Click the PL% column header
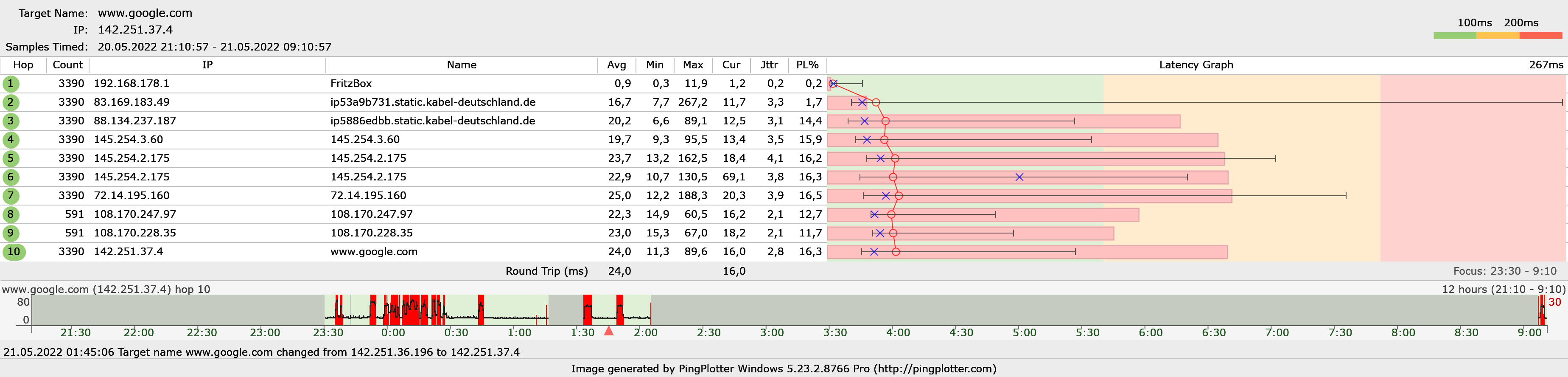Screen dimensions: 1568x377 (x=807, y=65)
